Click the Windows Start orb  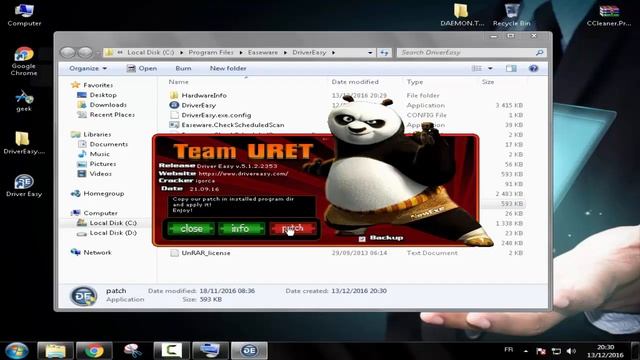pyautogui.click(x=17, y=351)
